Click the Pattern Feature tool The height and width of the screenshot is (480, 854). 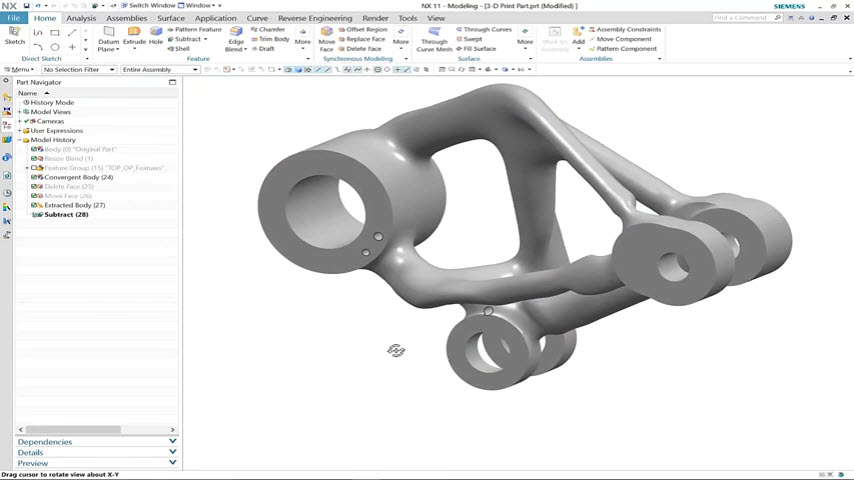point(197,29)
